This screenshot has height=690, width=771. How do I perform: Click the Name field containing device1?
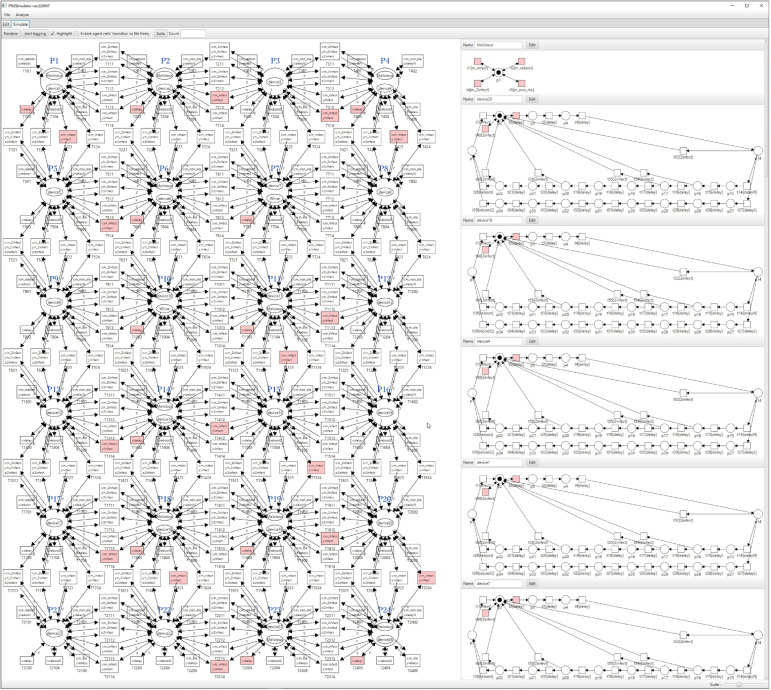[498, 463]
